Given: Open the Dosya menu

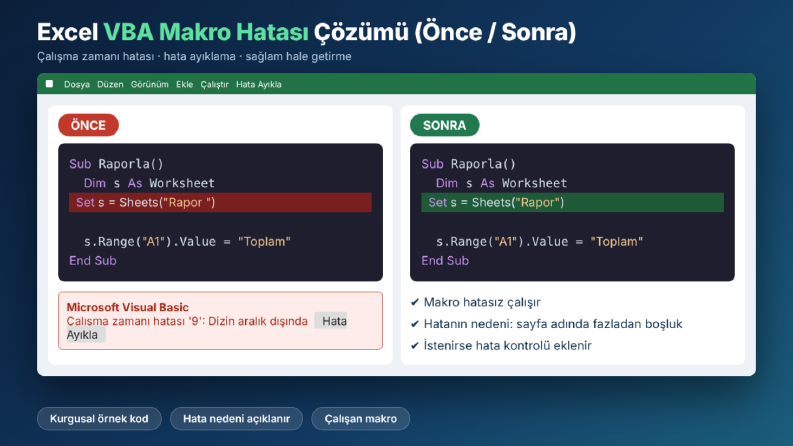Looking at the screenshot, I should tap(77, 84).
